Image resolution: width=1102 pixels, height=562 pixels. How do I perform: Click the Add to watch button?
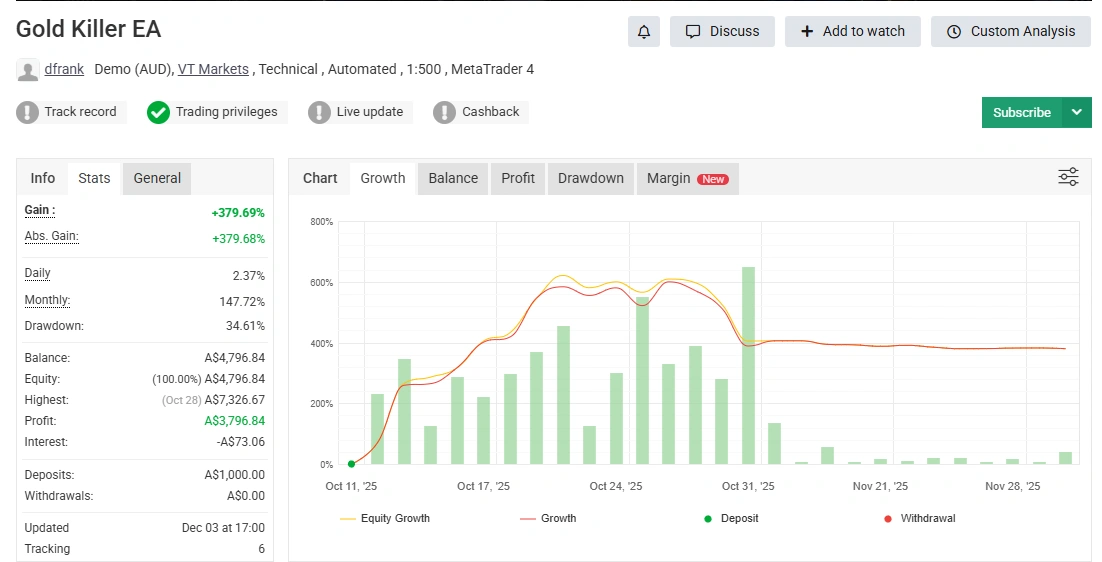(x=852, y=31)
